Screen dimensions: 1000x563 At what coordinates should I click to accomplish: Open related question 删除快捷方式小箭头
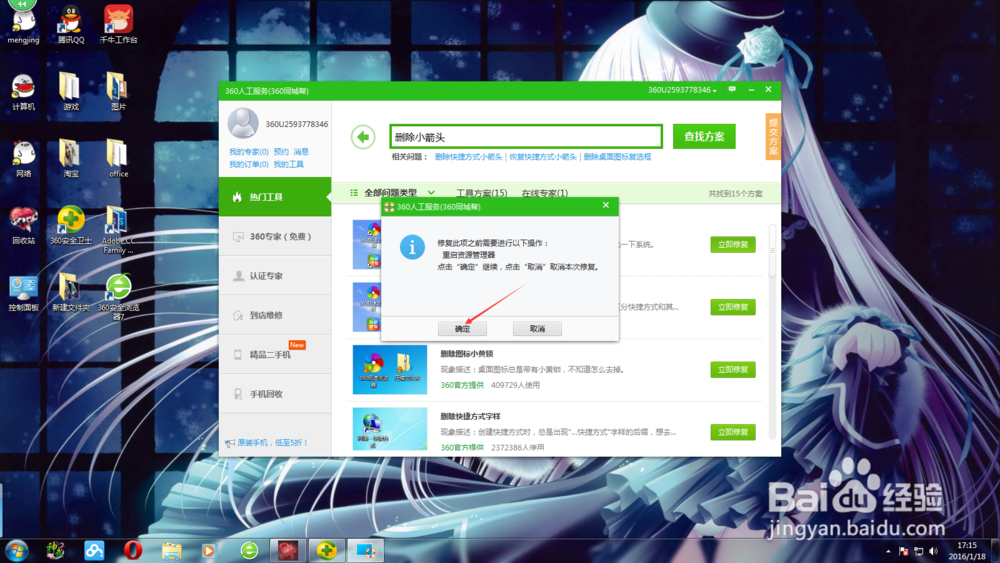tap(468, 157)
